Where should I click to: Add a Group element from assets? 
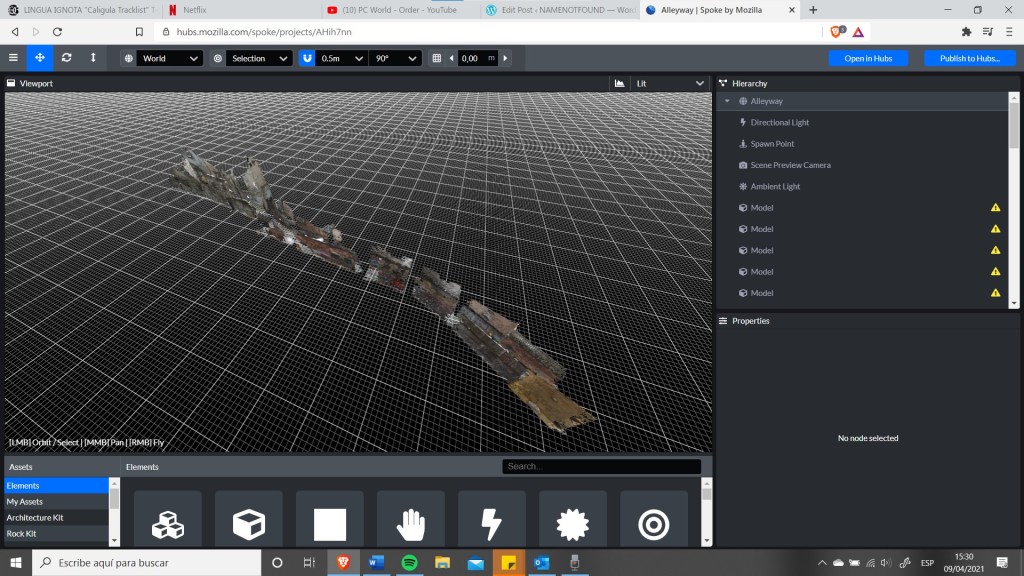[167, 523]
